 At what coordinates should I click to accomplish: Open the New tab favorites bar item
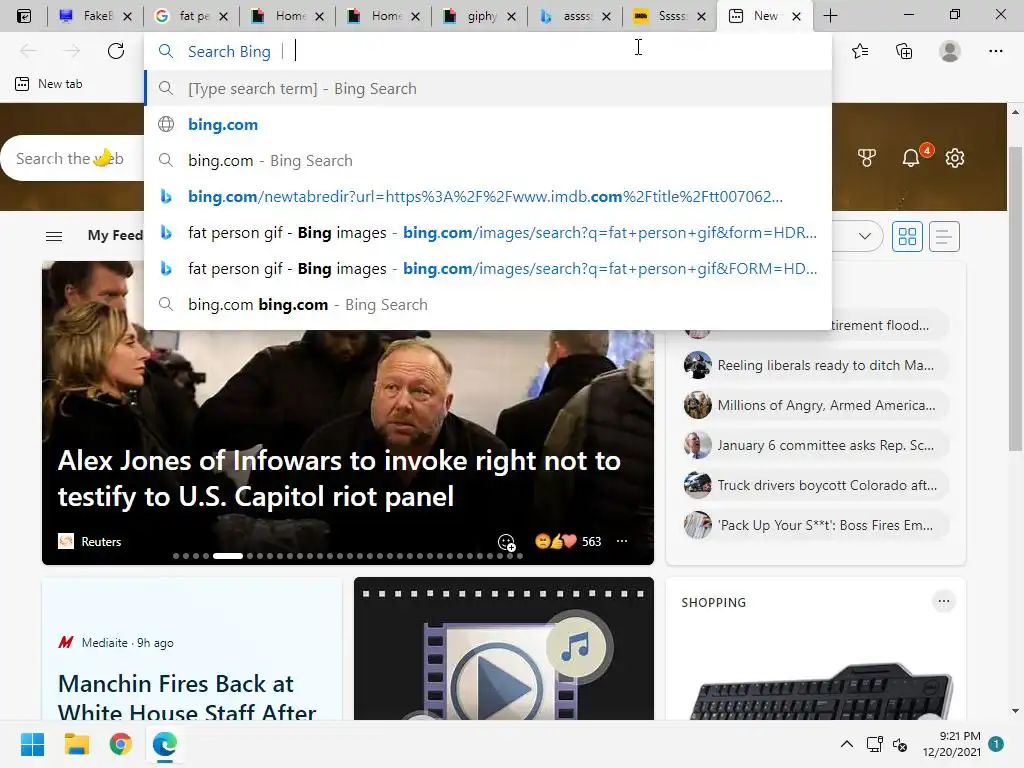tap(49, 84)
